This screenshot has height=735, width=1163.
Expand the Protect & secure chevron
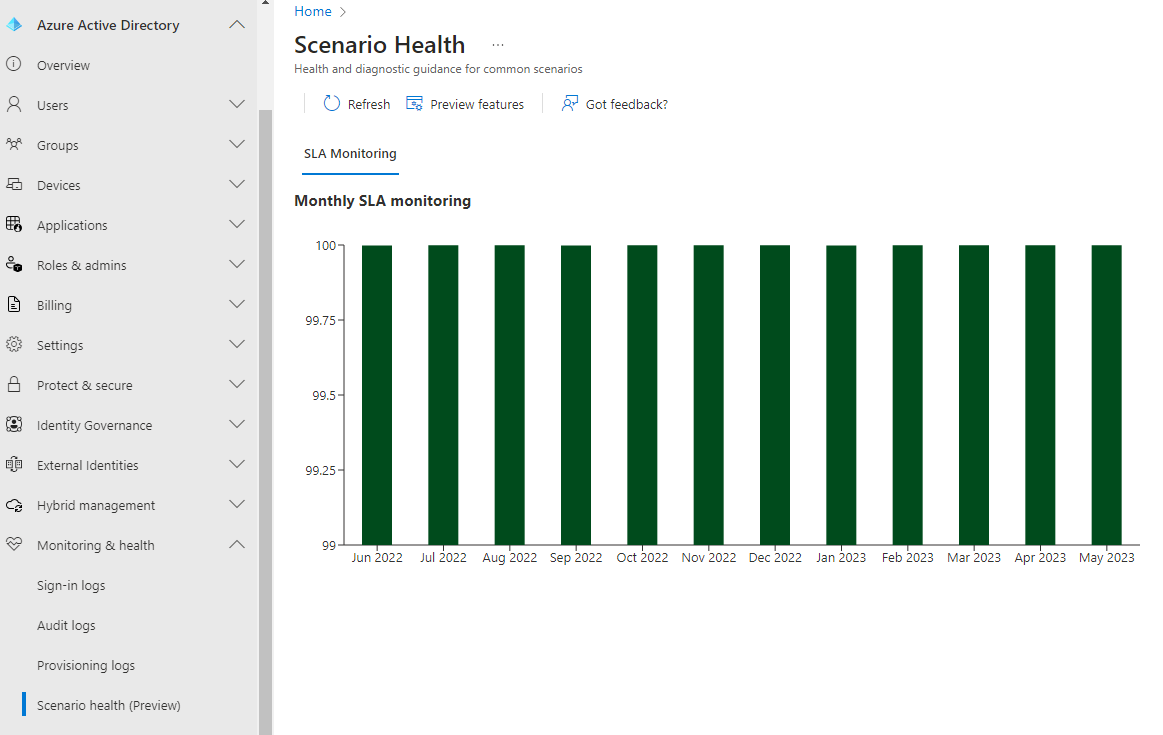[237, 385]
